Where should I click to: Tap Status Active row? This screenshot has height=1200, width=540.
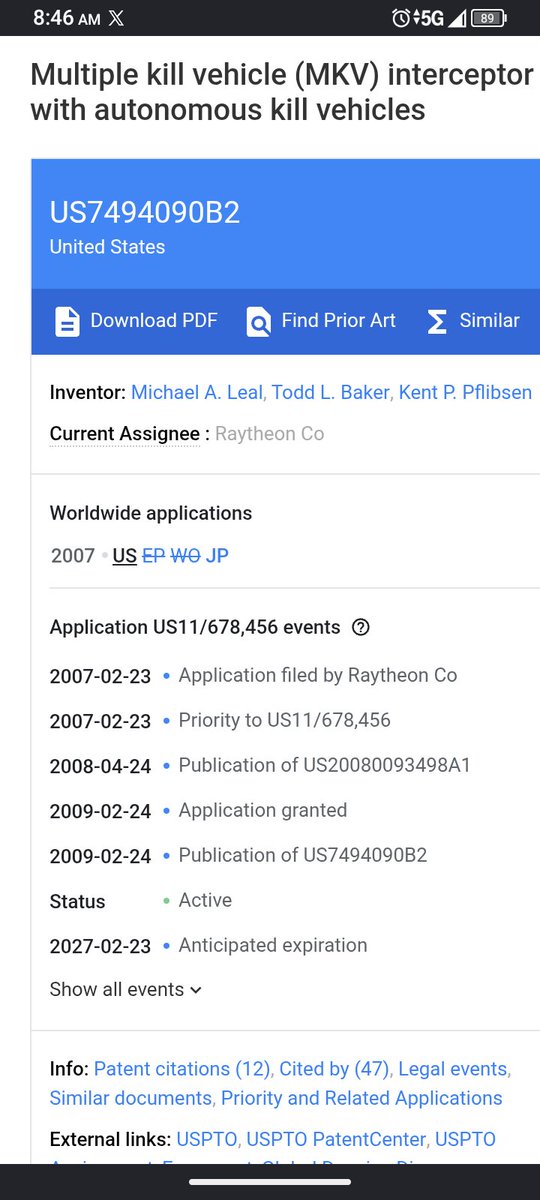141,901
